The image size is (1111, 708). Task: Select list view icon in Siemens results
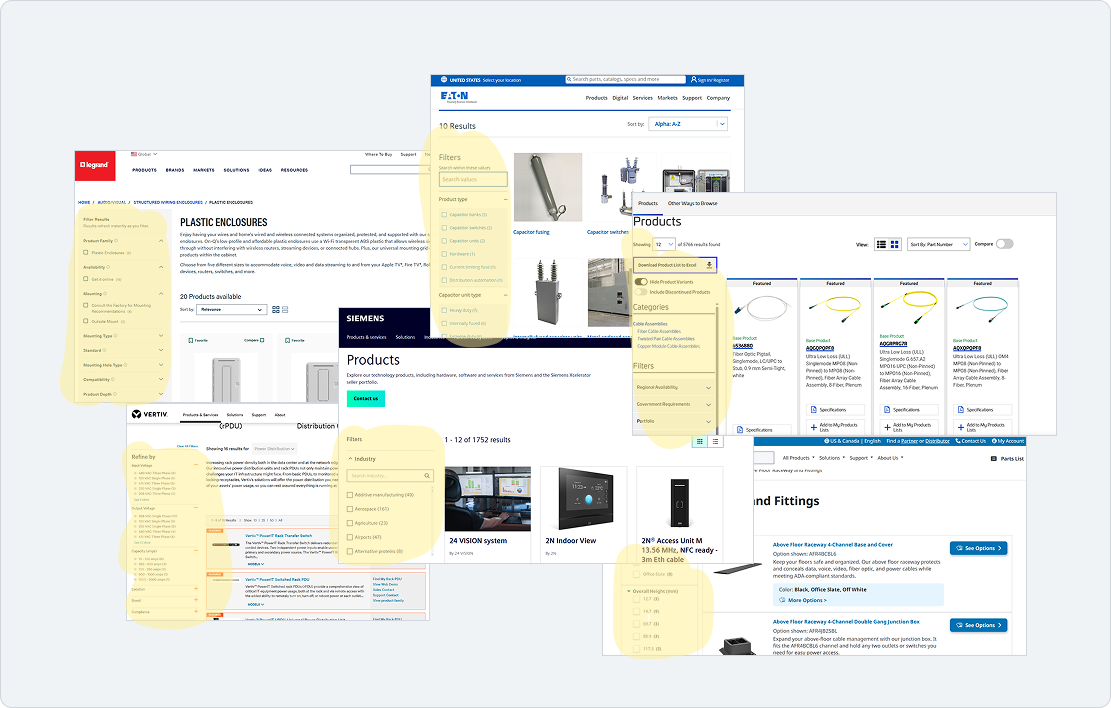click(715, 441)
